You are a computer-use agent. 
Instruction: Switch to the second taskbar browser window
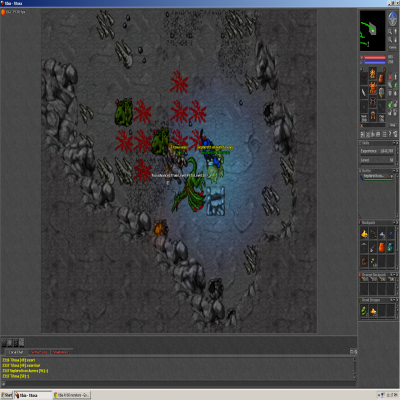(x=72, y=395)
